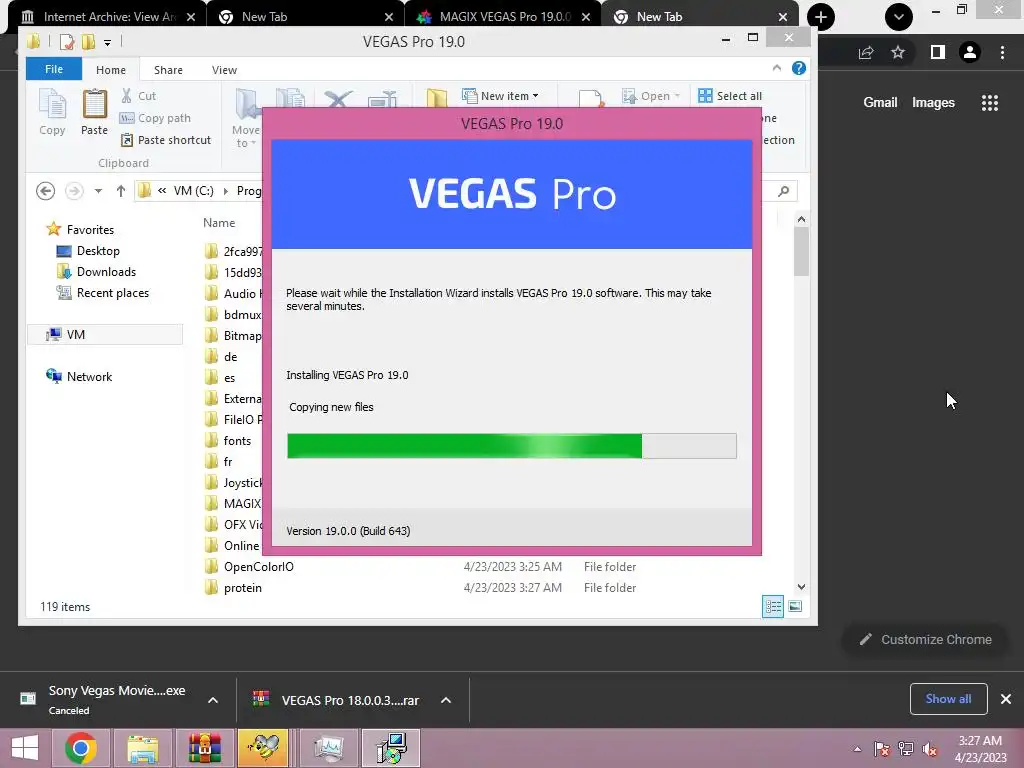Click the Name column header
Viewport: 1024px width, 768px height.
tap(219, 223)
